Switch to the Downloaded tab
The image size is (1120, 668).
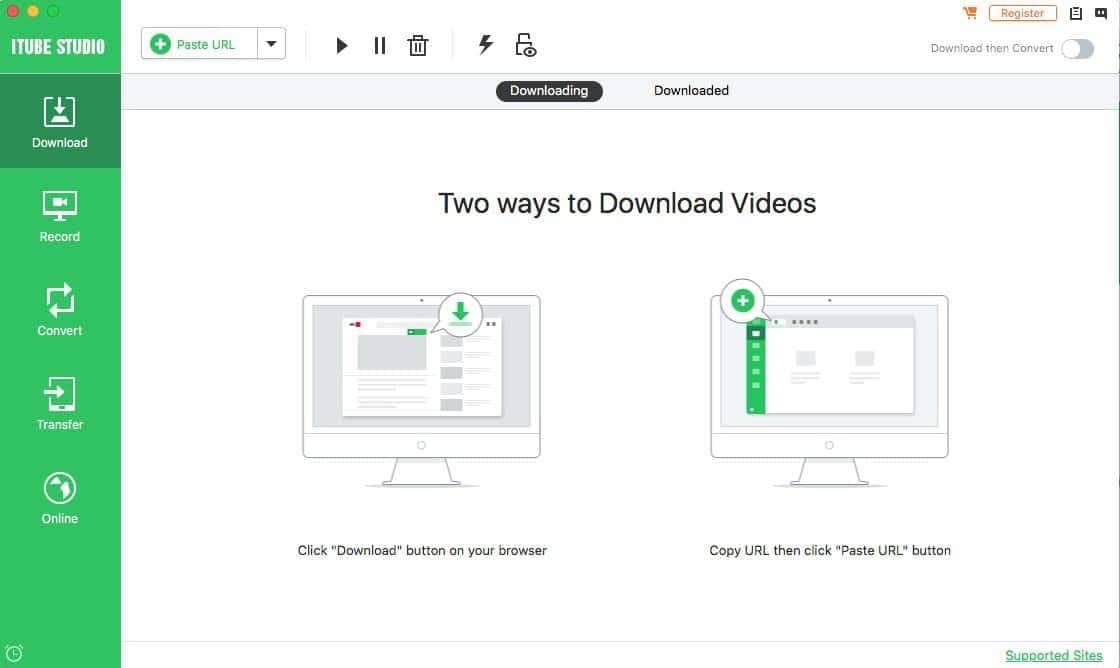(691, 90)
